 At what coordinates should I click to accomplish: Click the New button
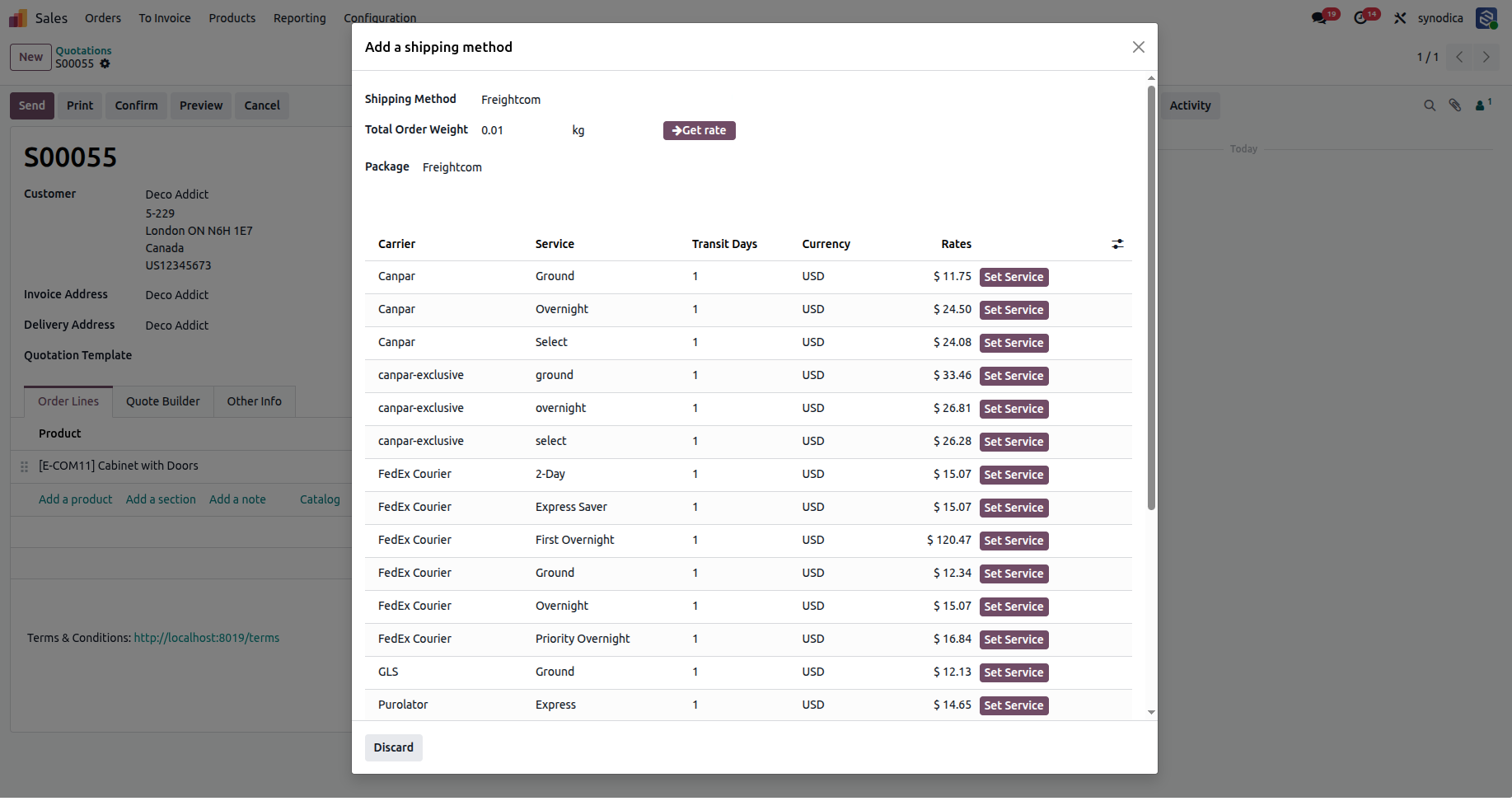(x=30, y=57)
